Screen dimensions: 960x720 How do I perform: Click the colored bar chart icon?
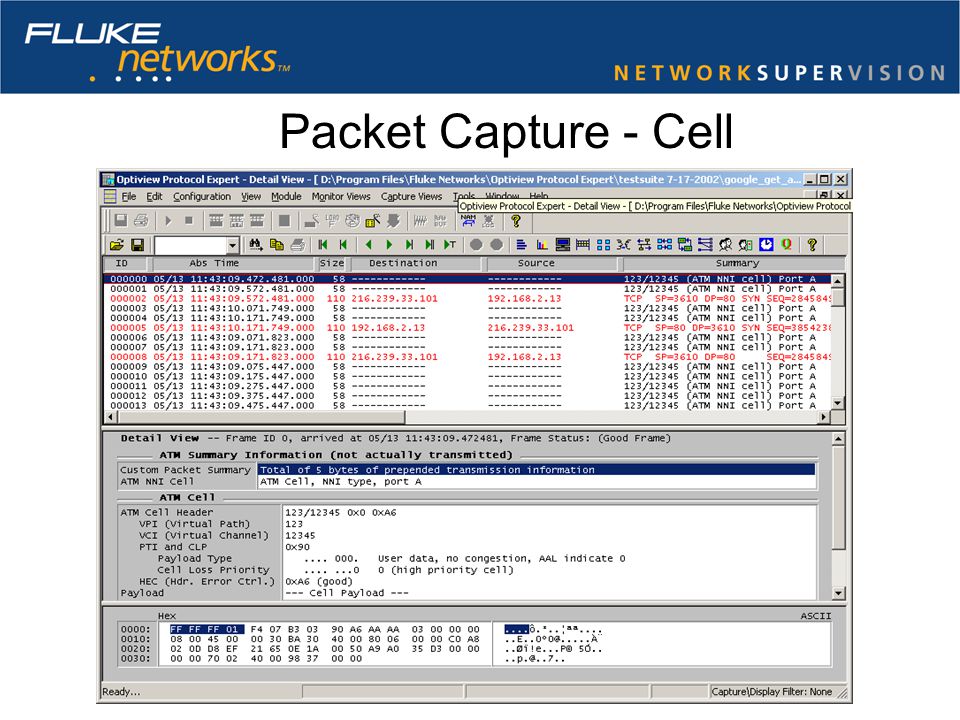click(542, 245)
